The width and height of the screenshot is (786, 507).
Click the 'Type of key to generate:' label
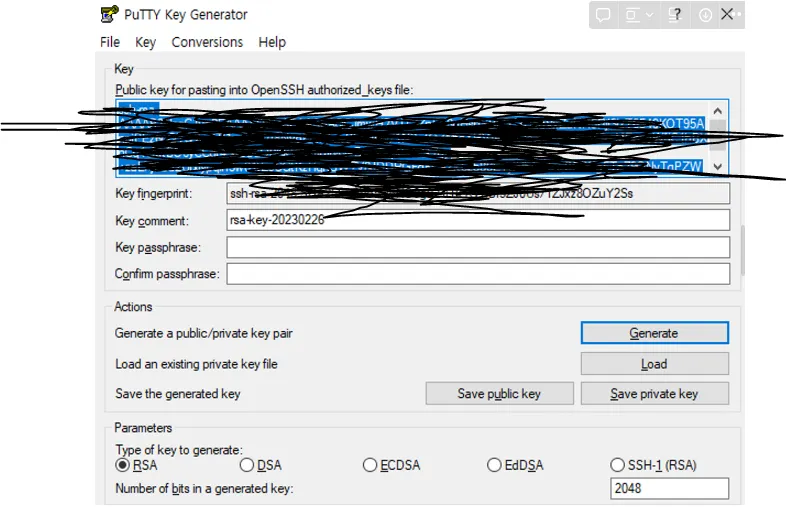pos(179,450)
